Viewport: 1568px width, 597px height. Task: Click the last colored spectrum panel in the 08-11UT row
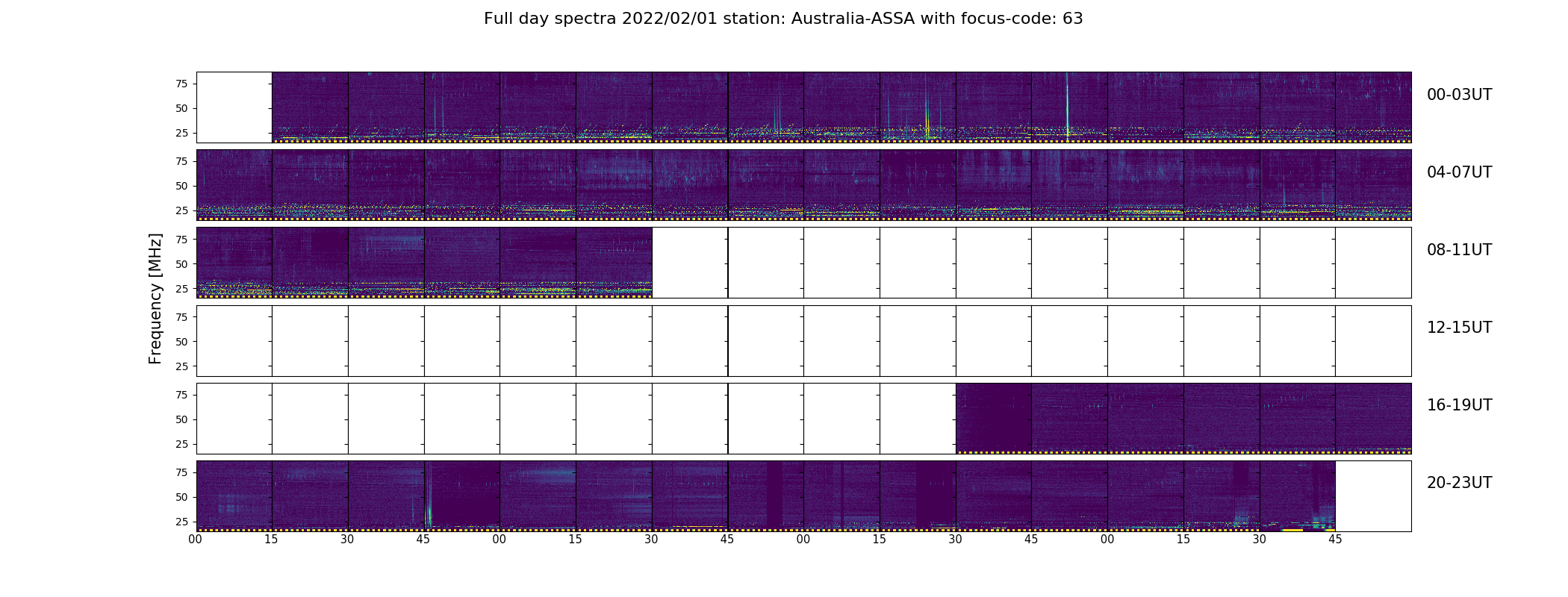pyautogui.click(x=614, y=263)
